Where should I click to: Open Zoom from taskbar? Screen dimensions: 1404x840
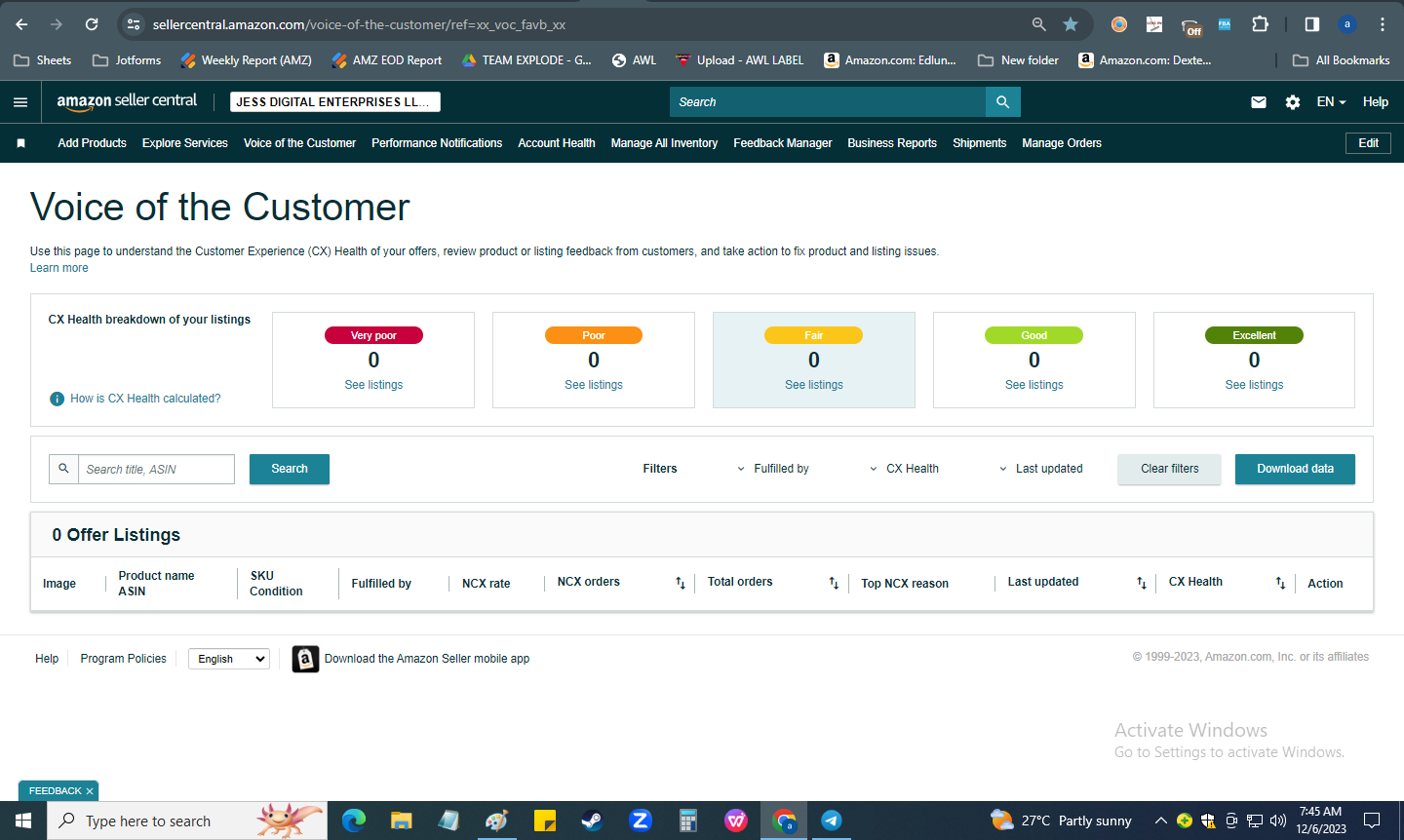point(641,821)
